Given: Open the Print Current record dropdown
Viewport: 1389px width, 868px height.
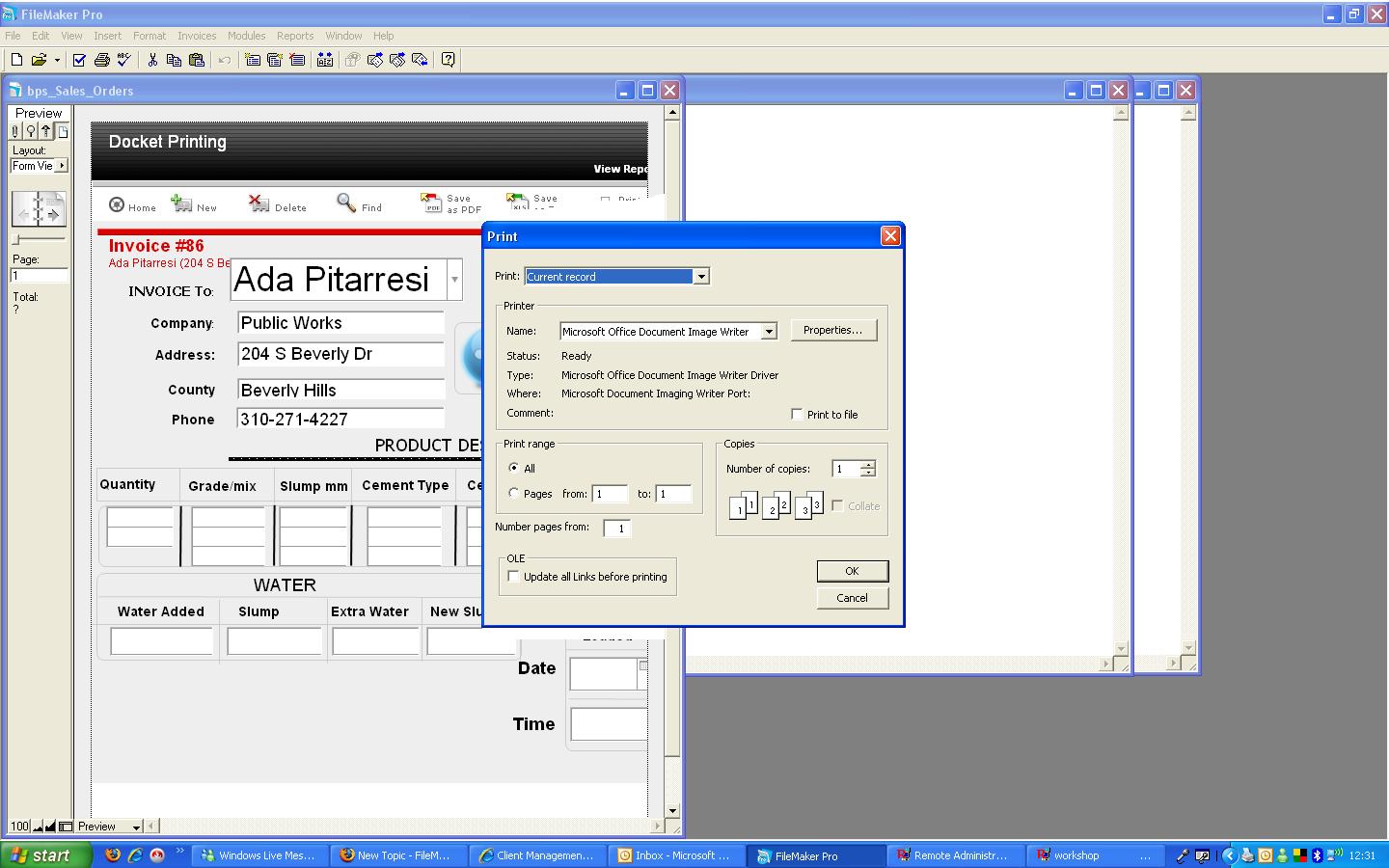Looking at the screenshot, I should [x=701, y=277].
